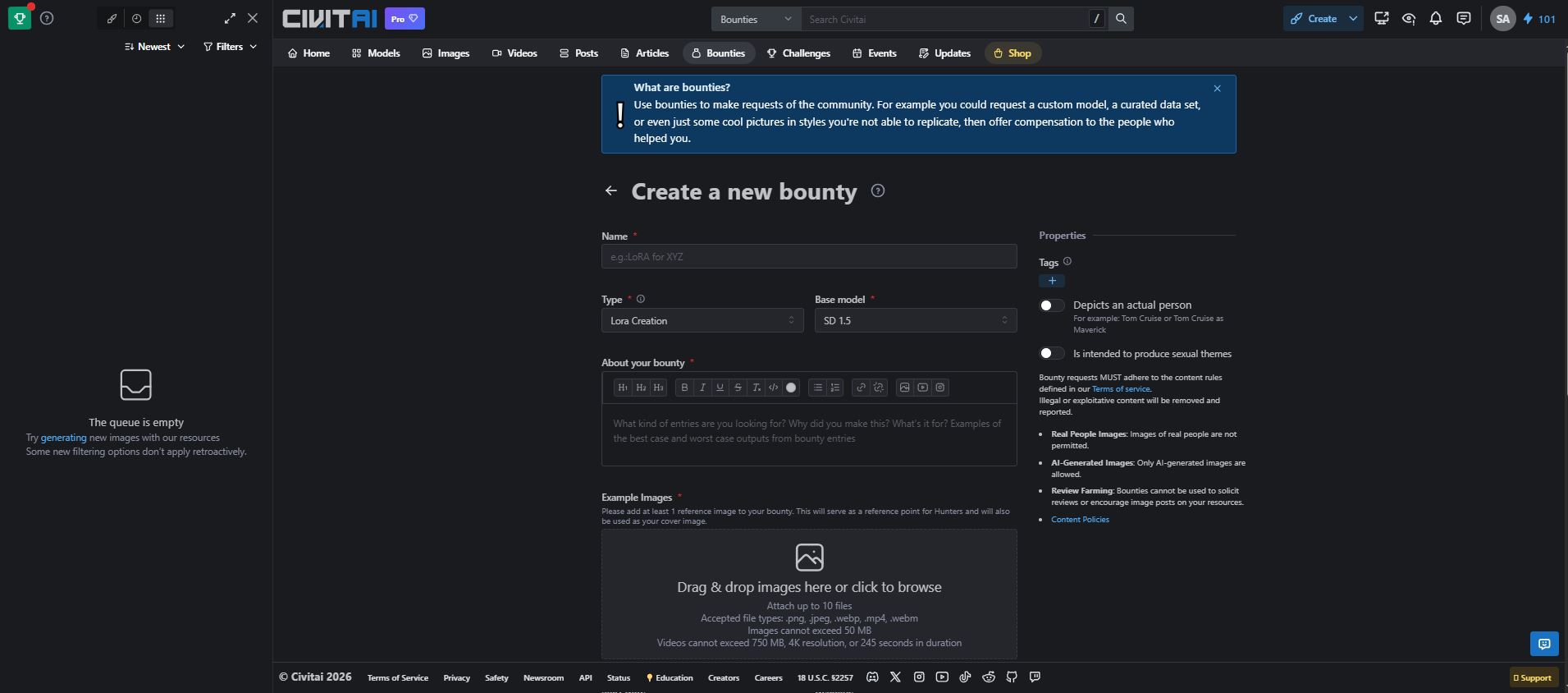Image resolution: width=1568 pixels, height=693 pixels.
Task: Dismiss the What are bounties banner
Action: click(1217, 89)
